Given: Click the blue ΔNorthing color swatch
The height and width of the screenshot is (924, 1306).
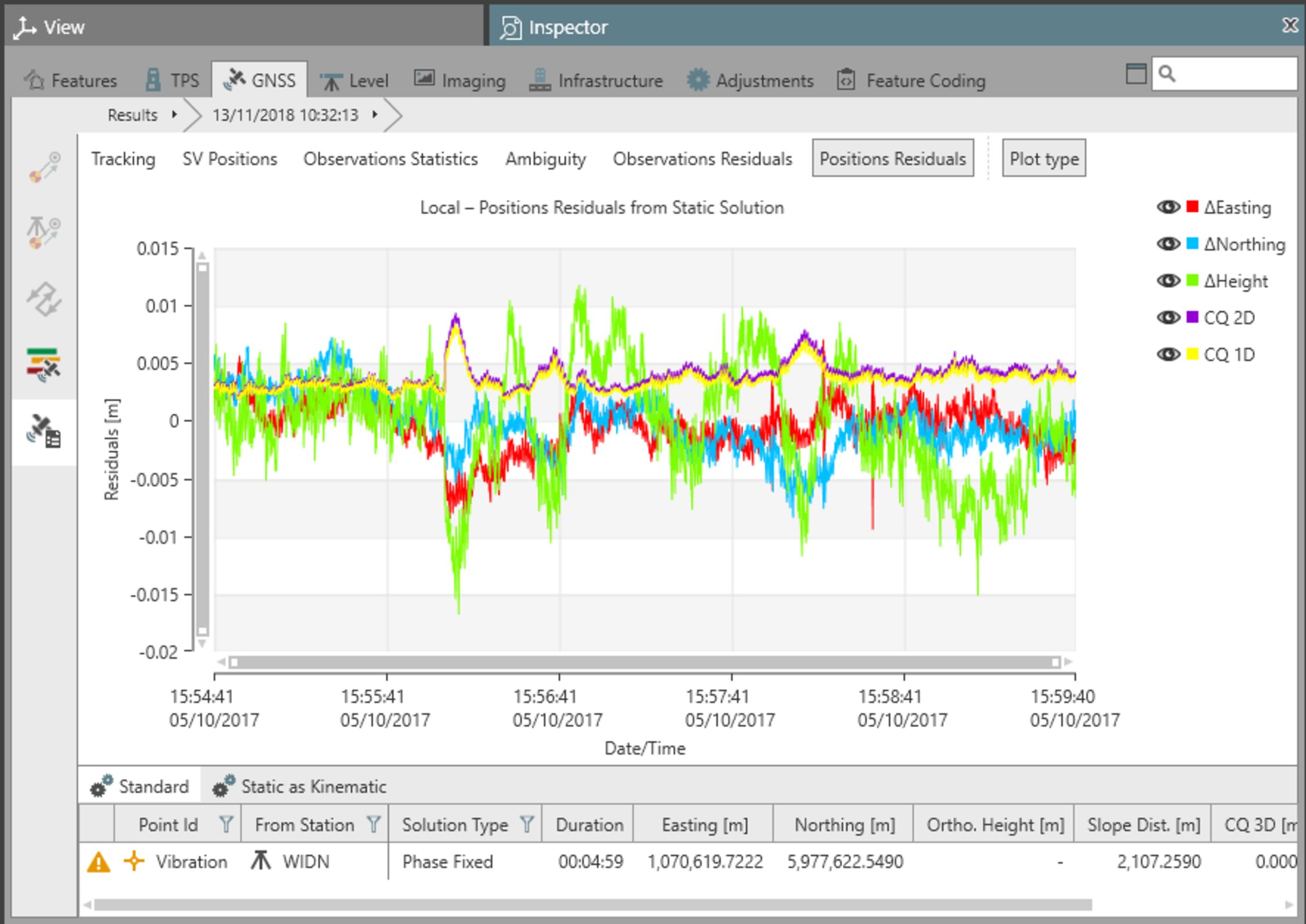Looking at the screenshot, I should [1192, 244].
